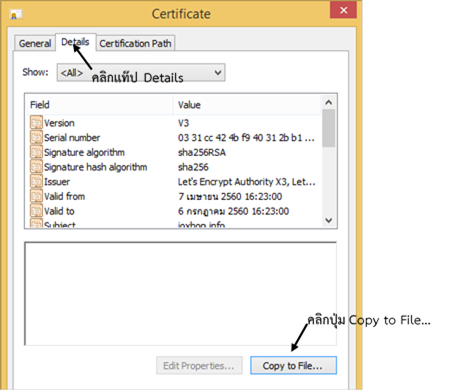Click the Issuer field icon
The height and width of the screenshot is (391, 463).
point(36,181)
